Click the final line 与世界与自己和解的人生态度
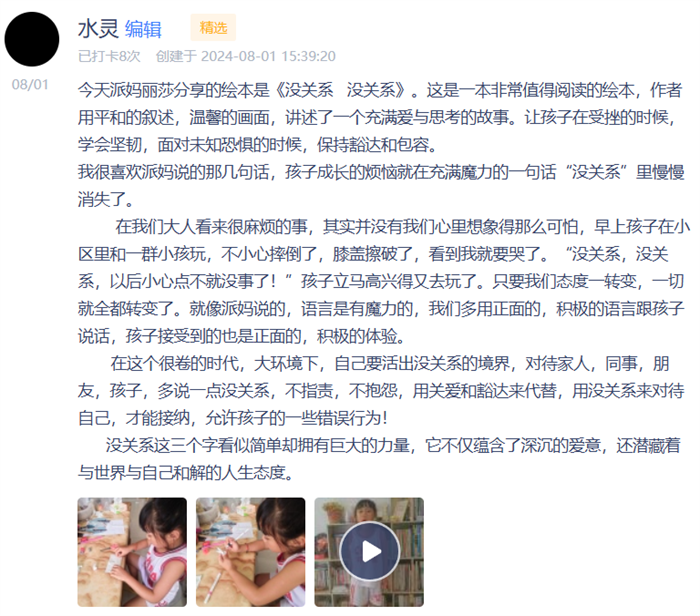Screen dimensions: 700x616 (187, 472)
